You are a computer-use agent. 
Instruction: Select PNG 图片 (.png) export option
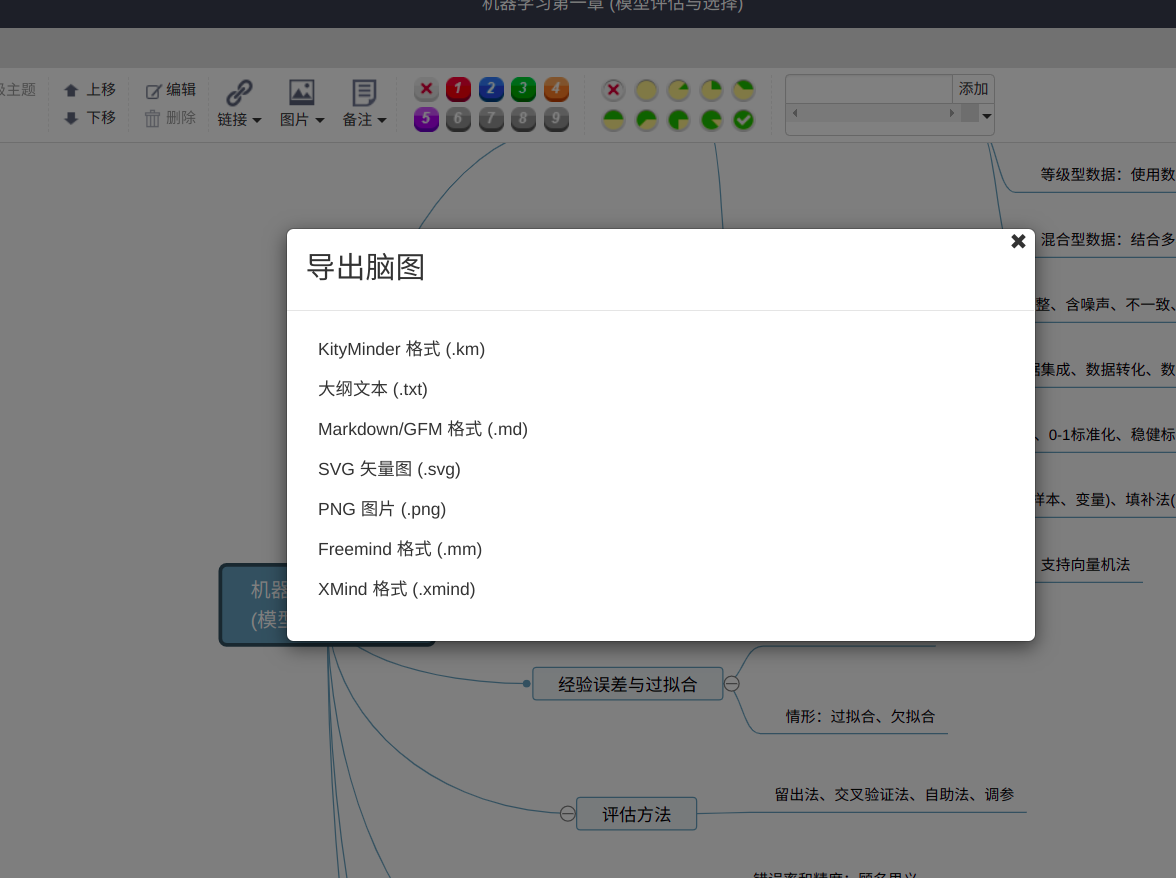pyautogui.click(x=381, y=509)
